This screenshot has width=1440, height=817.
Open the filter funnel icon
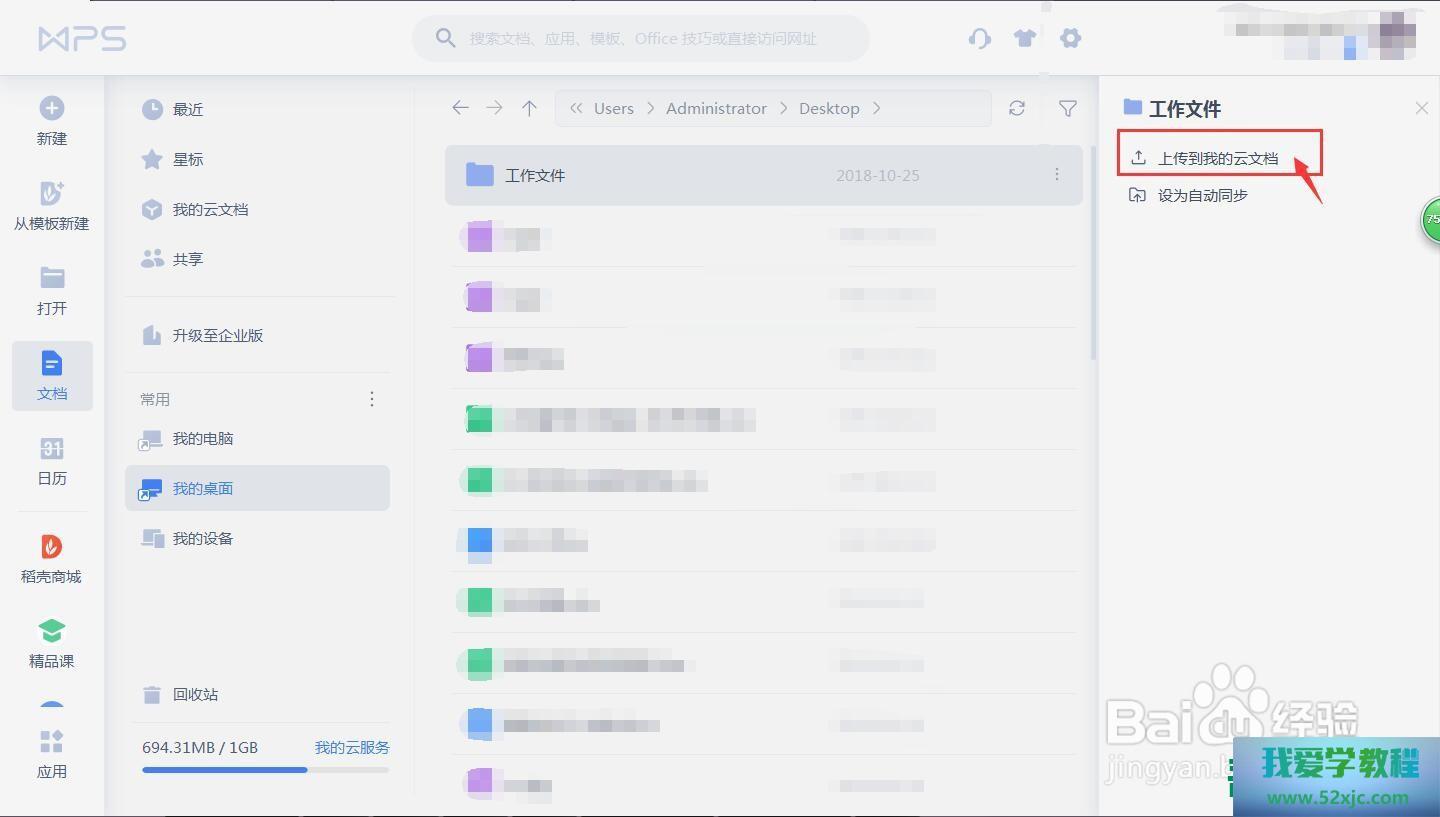pos(1068,108)
